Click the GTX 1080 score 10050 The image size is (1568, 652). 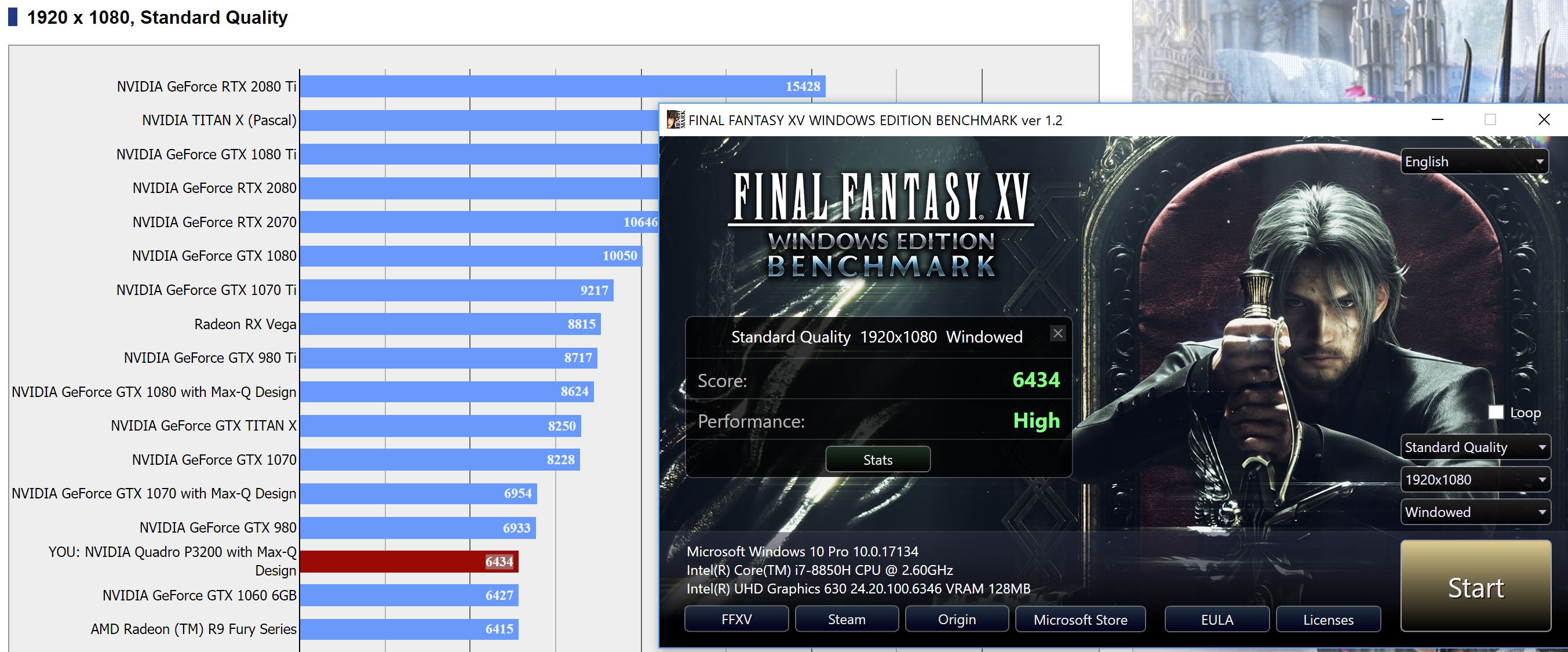(619, 256)
